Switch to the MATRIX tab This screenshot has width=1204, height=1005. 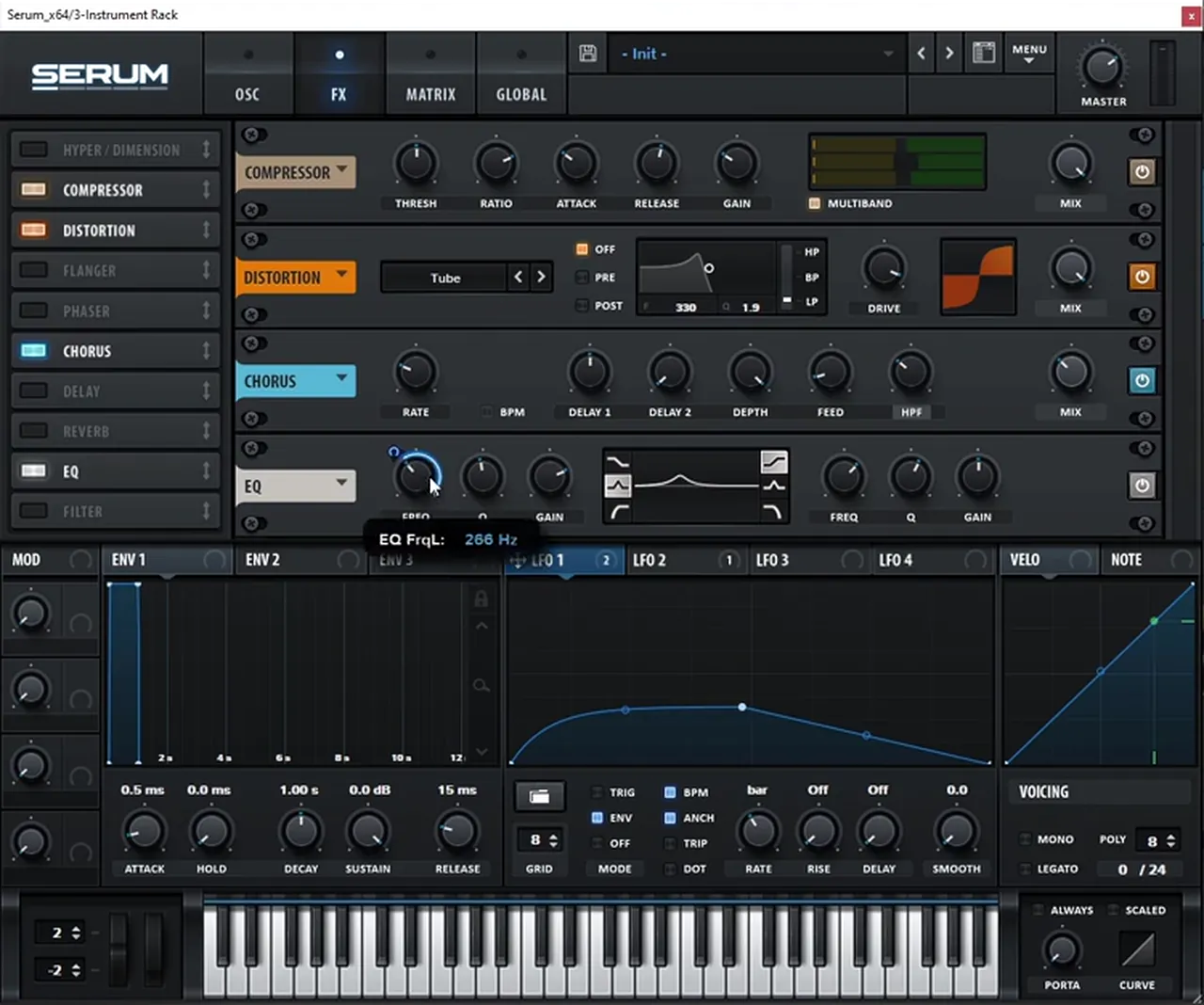pyautogui.click(x=431, y=94)
